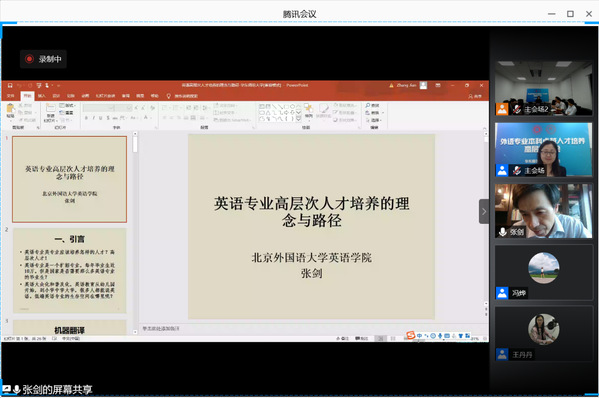Click the red recording indicator icon
The height and width of the screenshot is (398, 599).
29,59
